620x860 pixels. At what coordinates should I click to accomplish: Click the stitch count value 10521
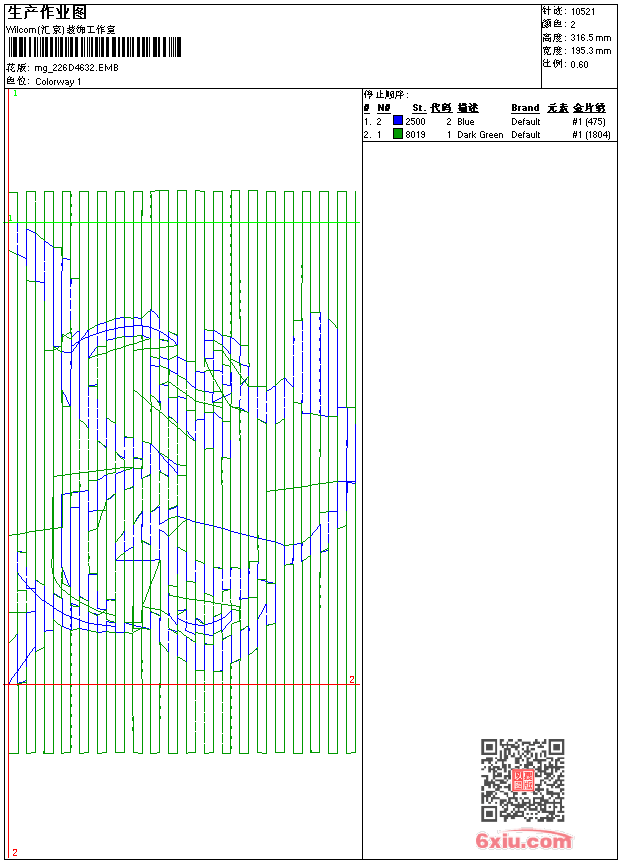pos(583,12)
